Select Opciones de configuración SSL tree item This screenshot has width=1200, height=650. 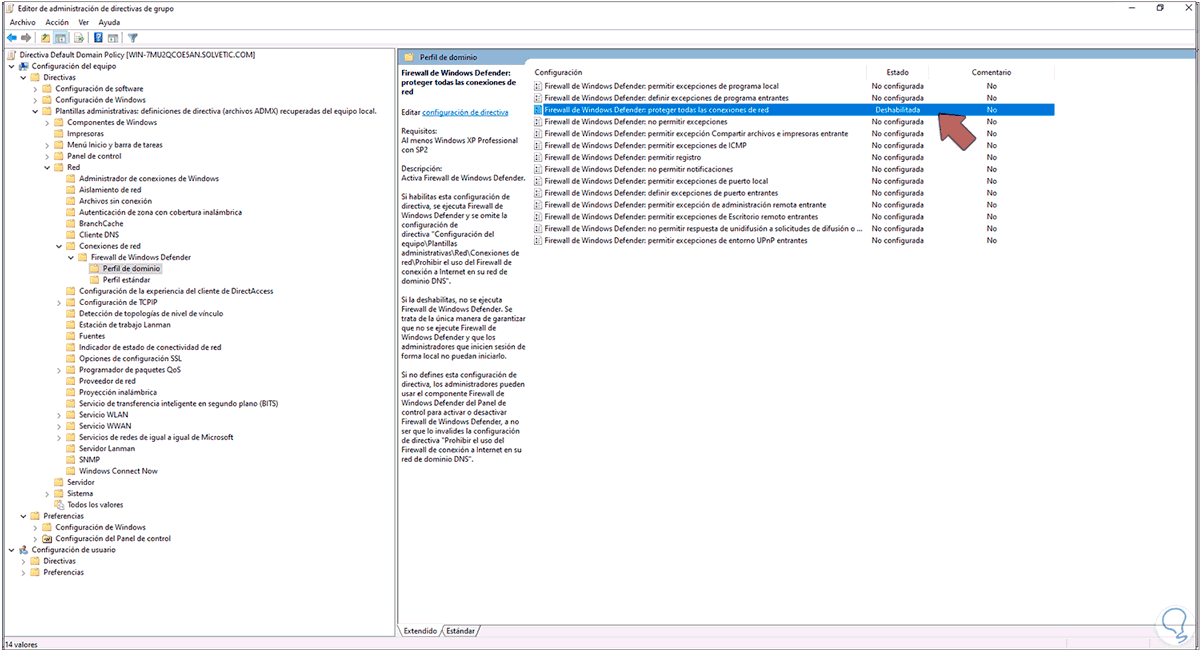pos(130,358)
